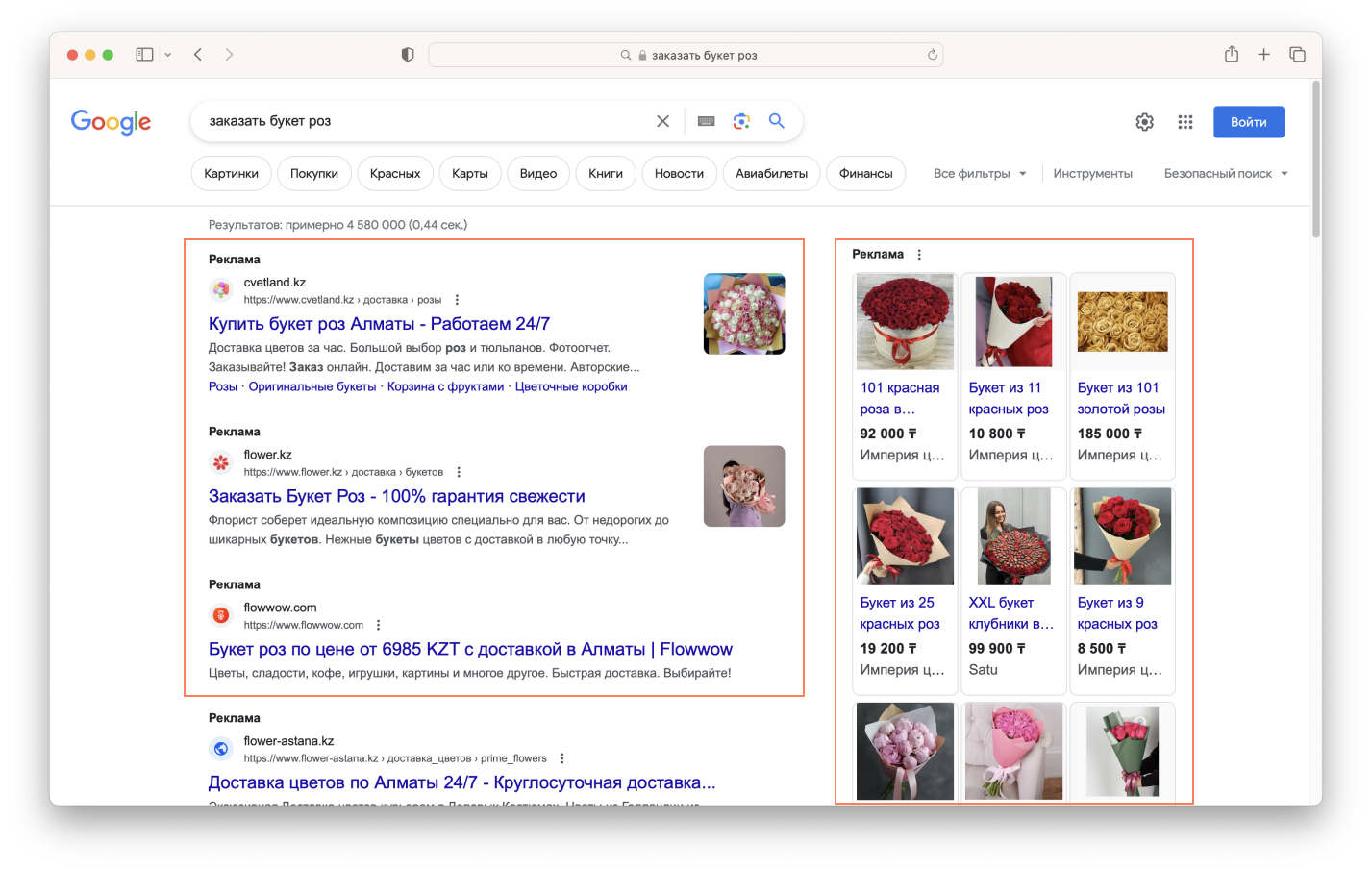This screenshot has width=1372, height=869.
Task: Select the Финансы filter tab
Action: tap(865, 173)
